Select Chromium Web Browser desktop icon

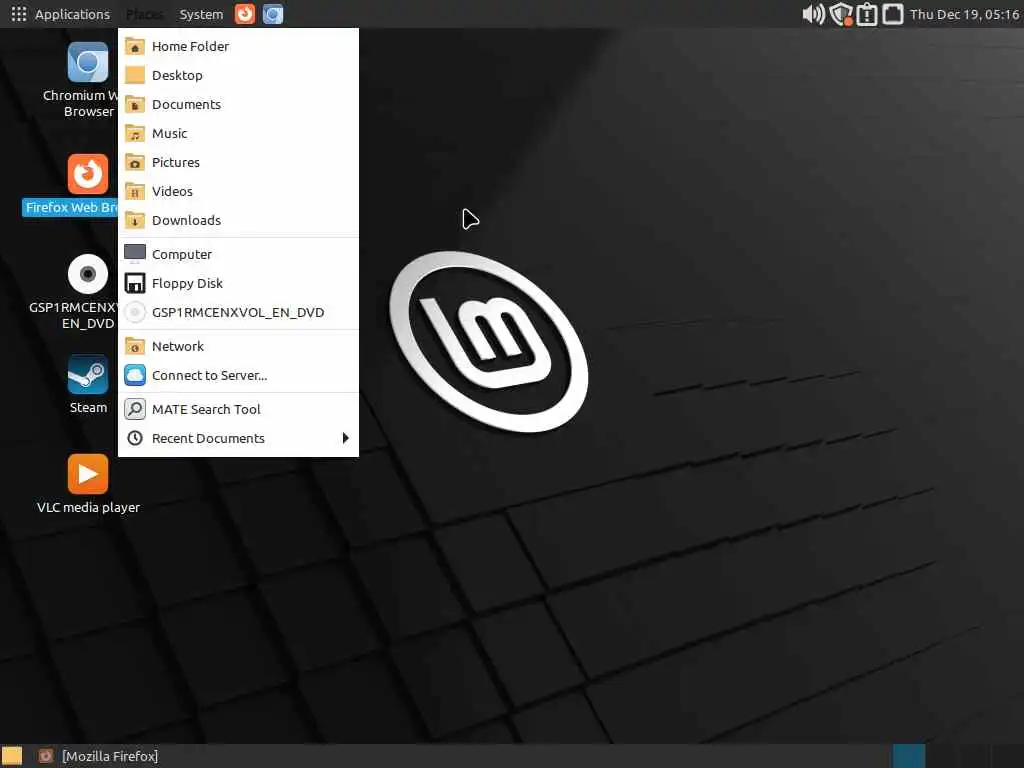click(x=88, y=63)
